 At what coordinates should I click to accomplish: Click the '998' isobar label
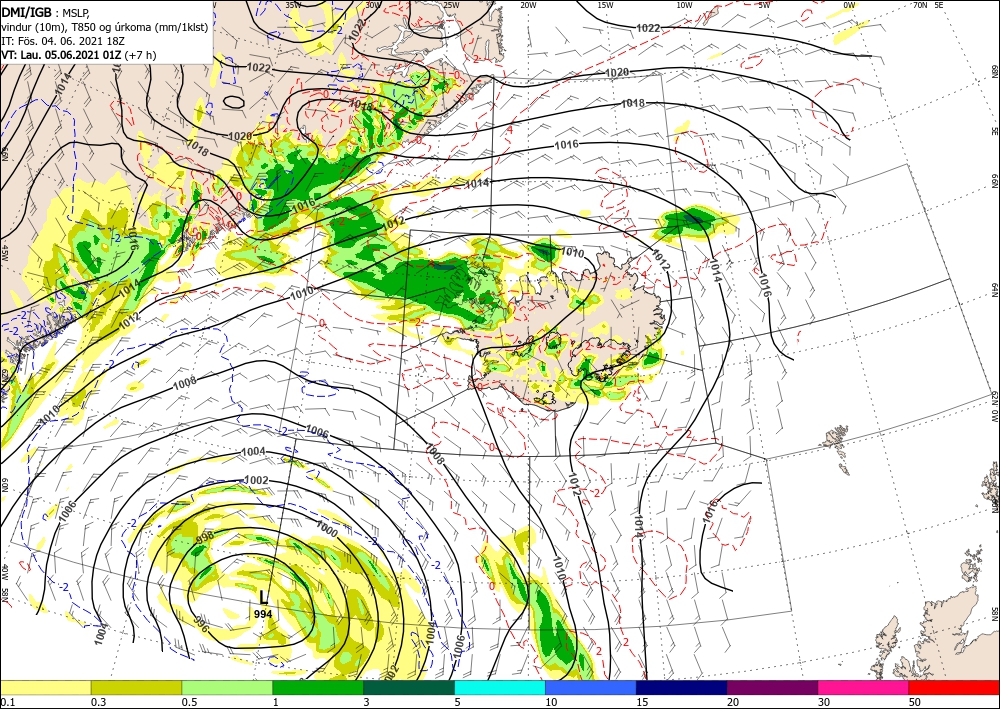pos(205,537)
